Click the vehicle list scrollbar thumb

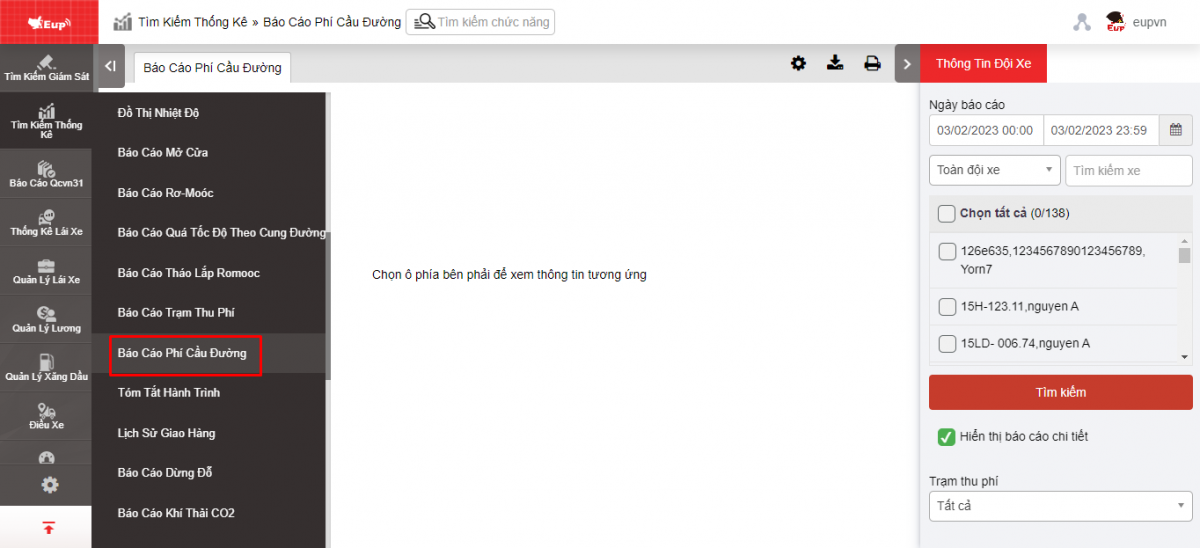pos(1185,255)
